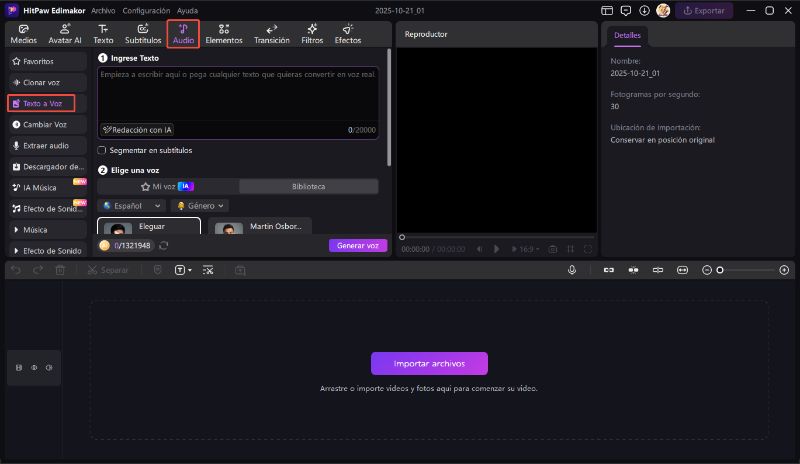Screen dimensions: 800x464
Task: Click the refresh credits icon
Action: [163, 245]
